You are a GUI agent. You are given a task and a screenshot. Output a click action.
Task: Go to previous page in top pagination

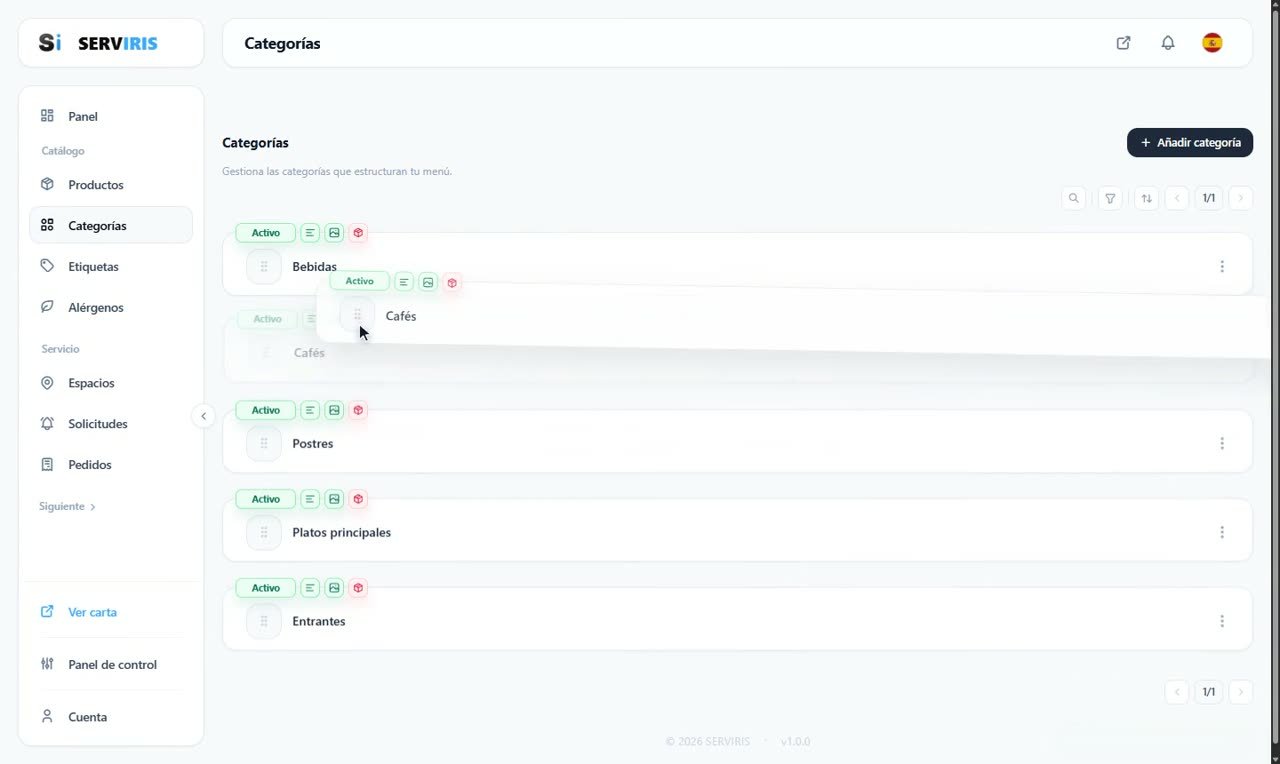(1177, 198)
